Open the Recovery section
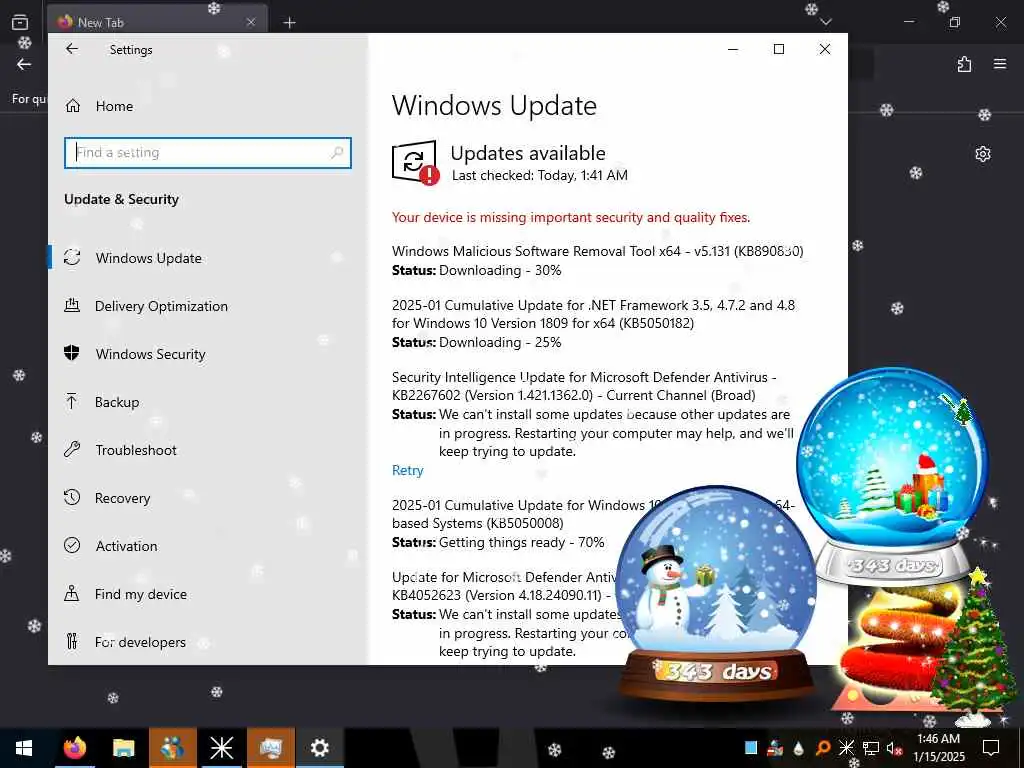Image resolution: width=1024 pixels, height=768 pixels. (122, 498)
